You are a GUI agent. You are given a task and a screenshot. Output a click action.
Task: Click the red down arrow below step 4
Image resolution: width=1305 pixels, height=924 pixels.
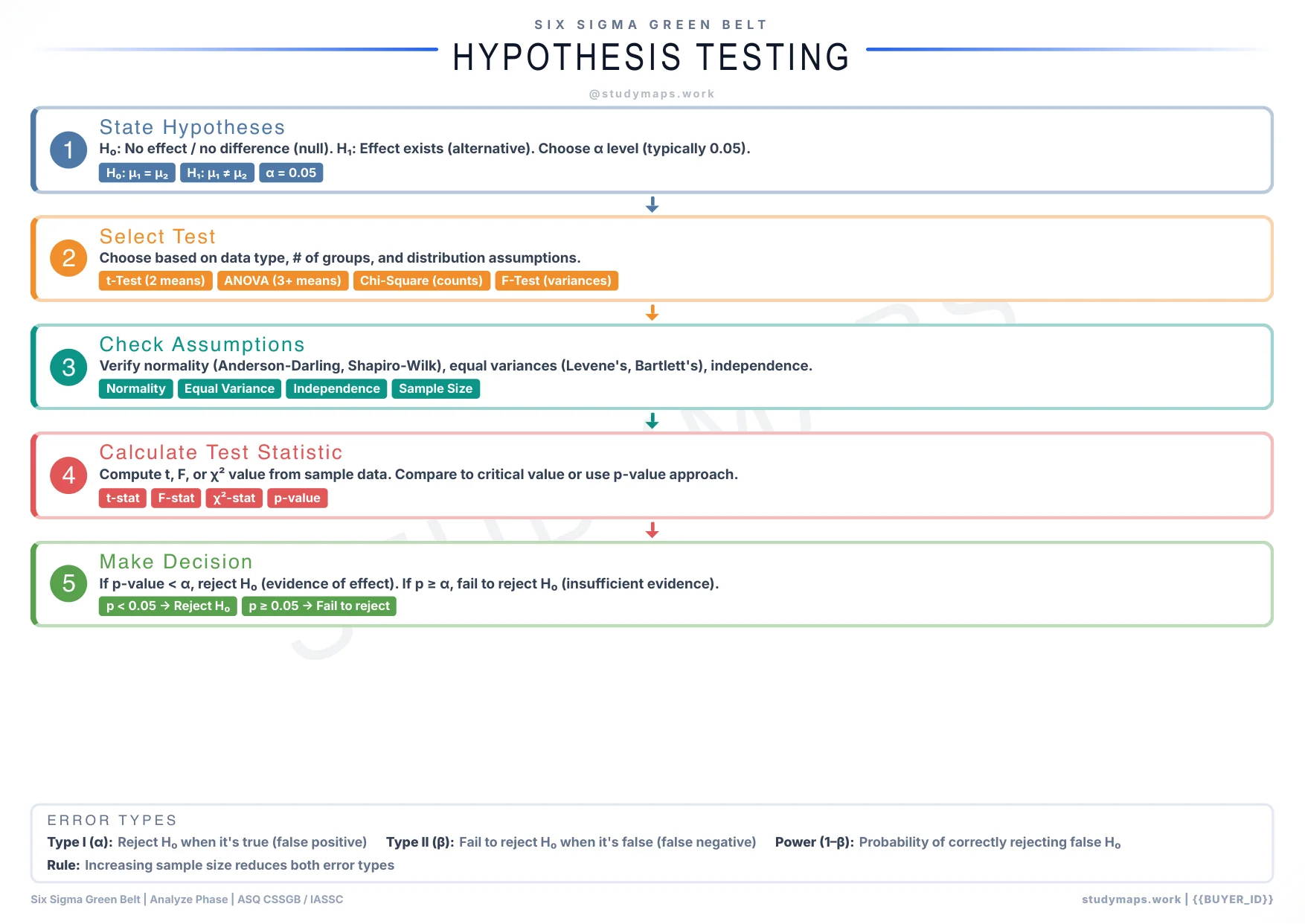pyautogui.click(x=652, y=530)
